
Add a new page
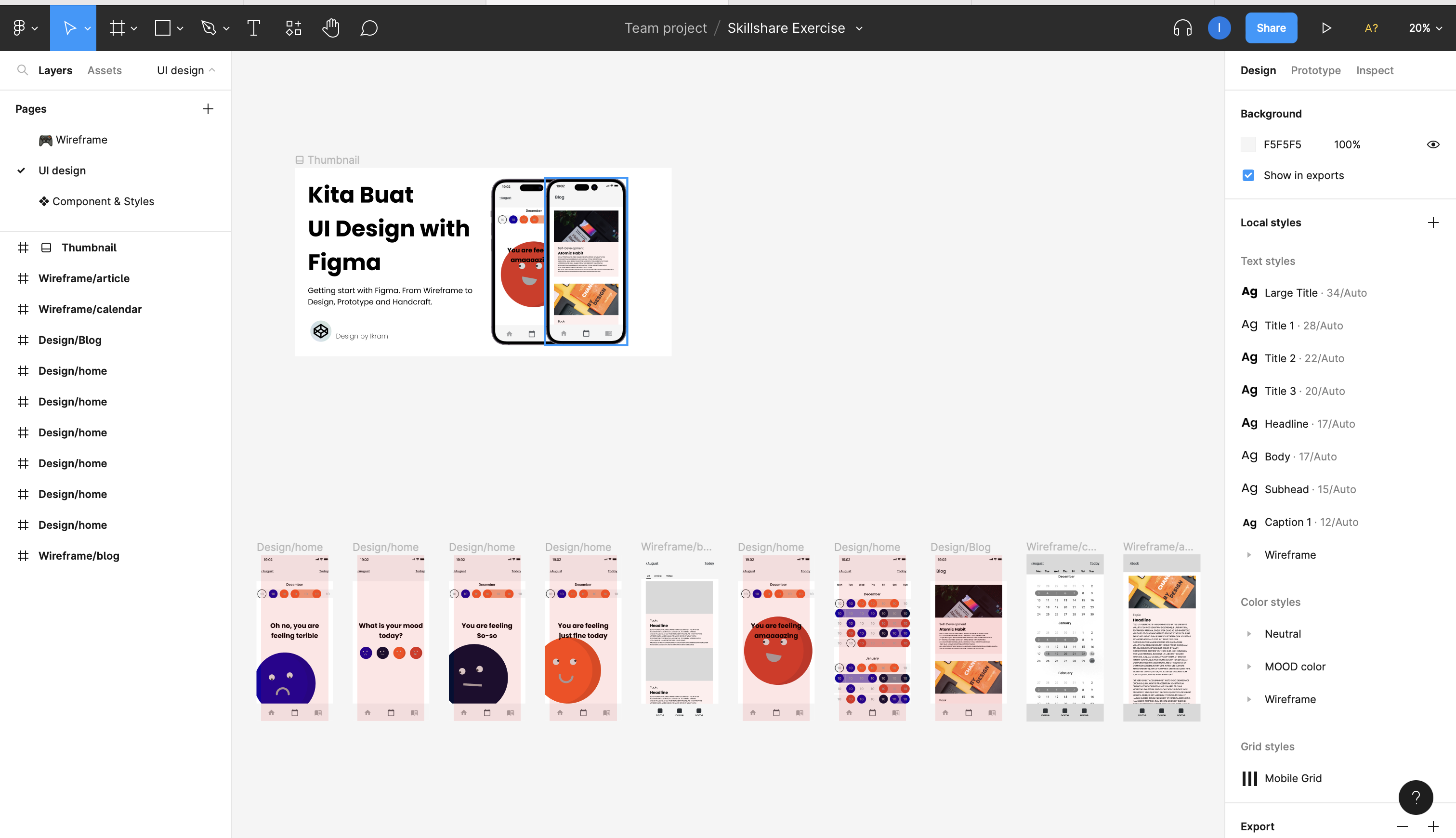coord(208,109)
